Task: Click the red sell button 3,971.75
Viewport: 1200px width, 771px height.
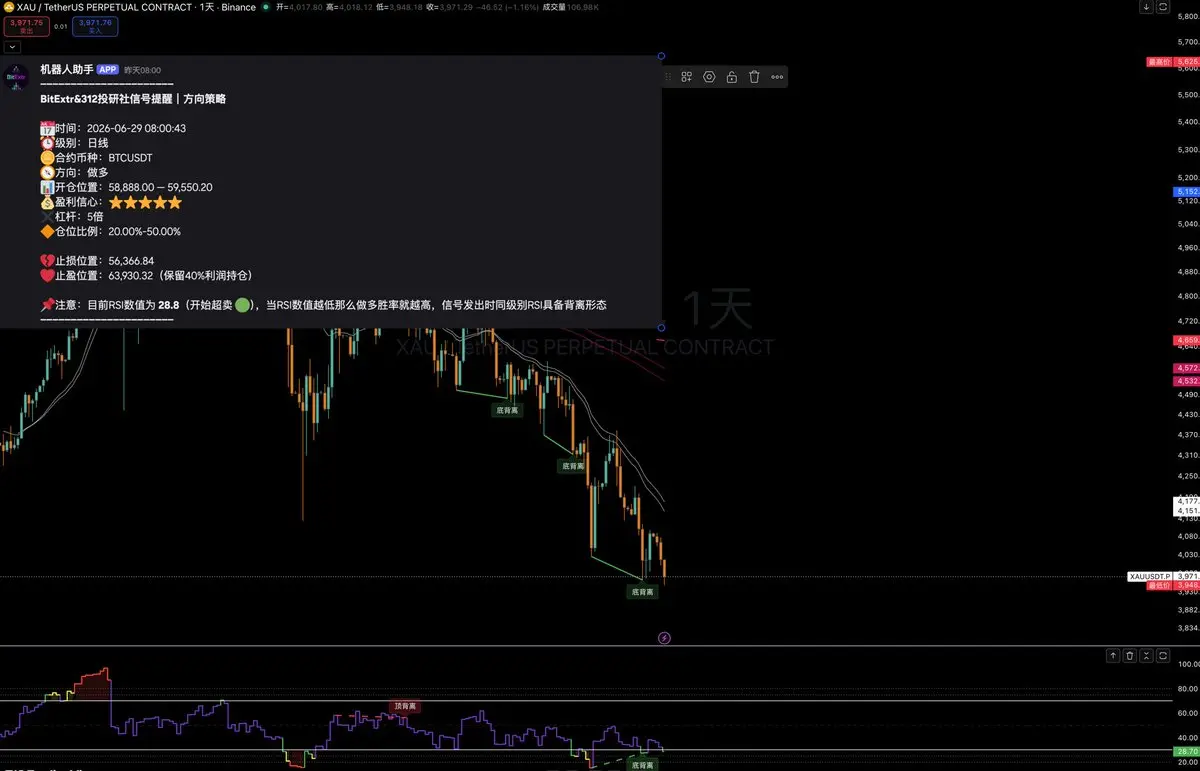Action: pyautogui.click(x=26, y=26)
